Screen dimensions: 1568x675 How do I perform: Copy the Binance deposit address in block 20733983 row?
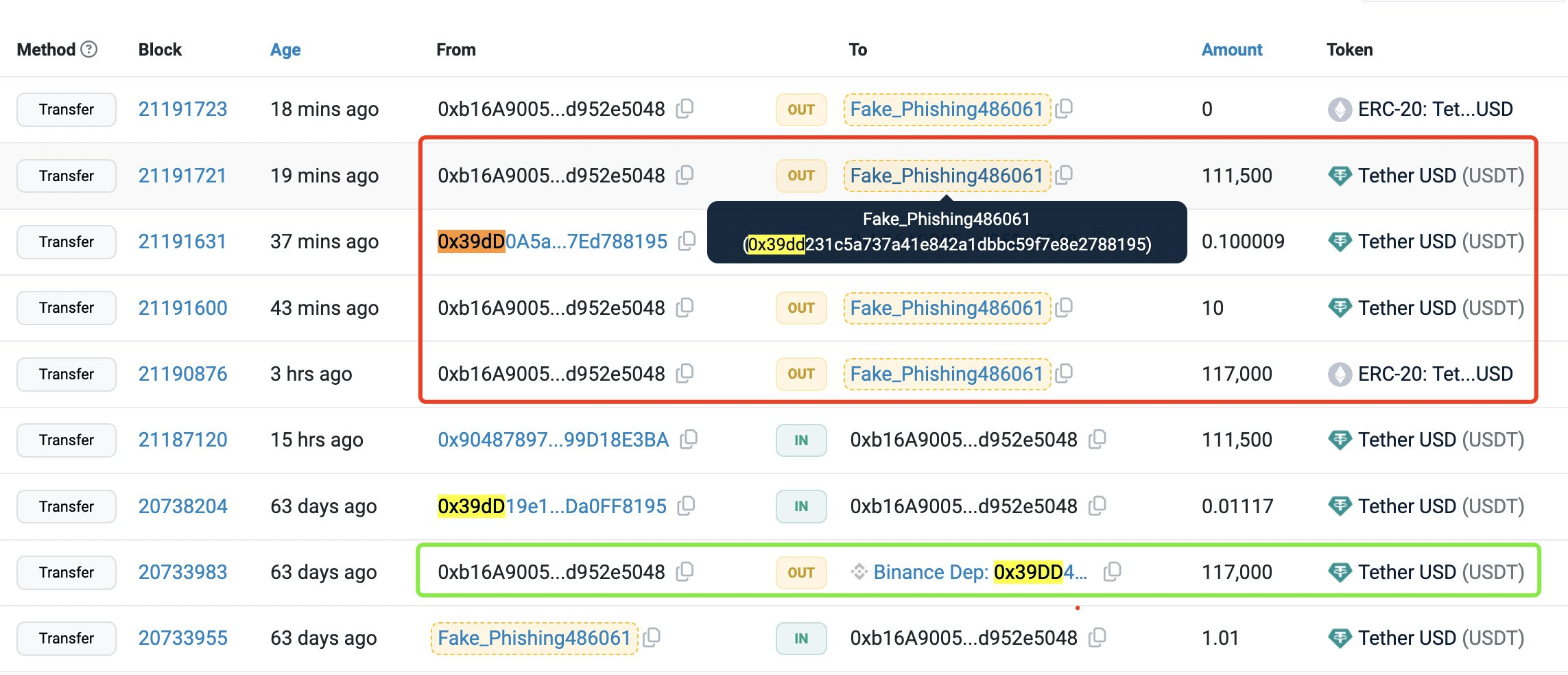[x=1113, y=570]
